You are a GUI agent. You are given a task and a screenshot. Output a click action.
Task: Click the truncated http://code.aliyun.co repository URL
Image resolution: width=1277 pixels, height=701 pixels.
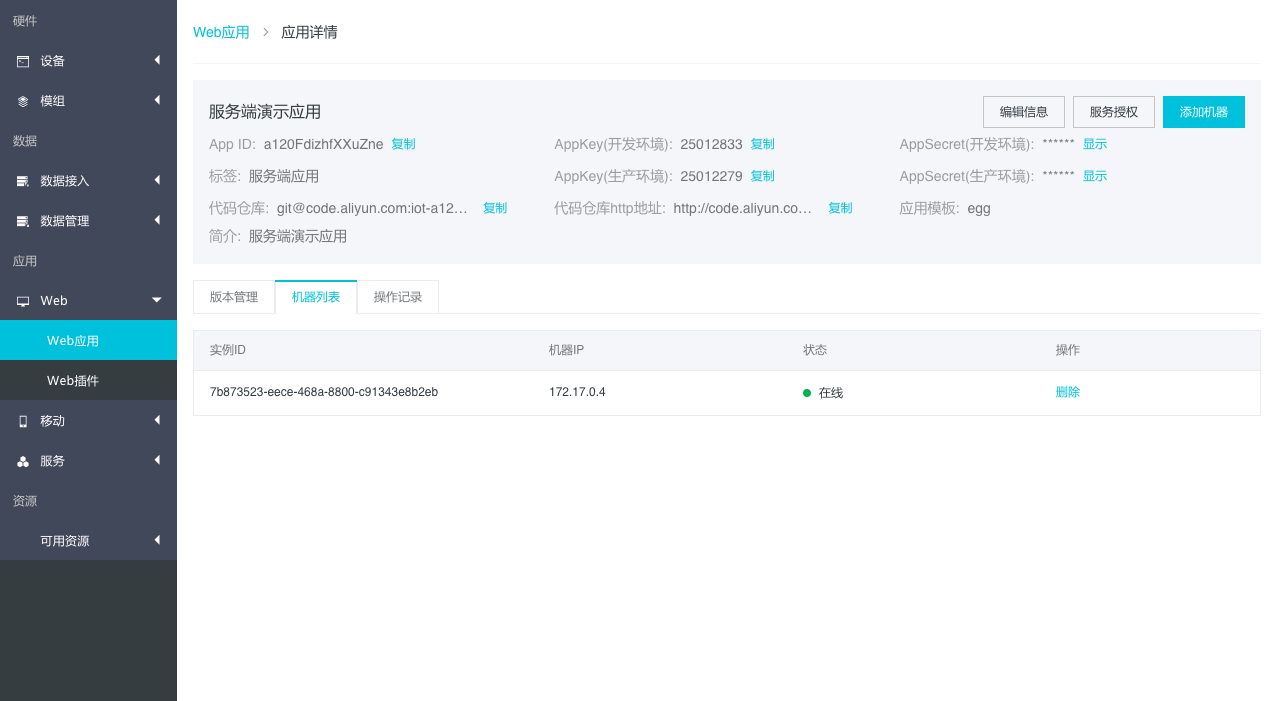tap(743, 208)
